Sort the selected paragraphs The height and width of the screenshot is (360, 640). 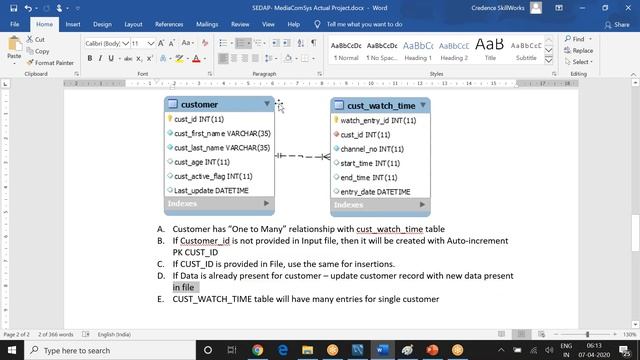301,43
